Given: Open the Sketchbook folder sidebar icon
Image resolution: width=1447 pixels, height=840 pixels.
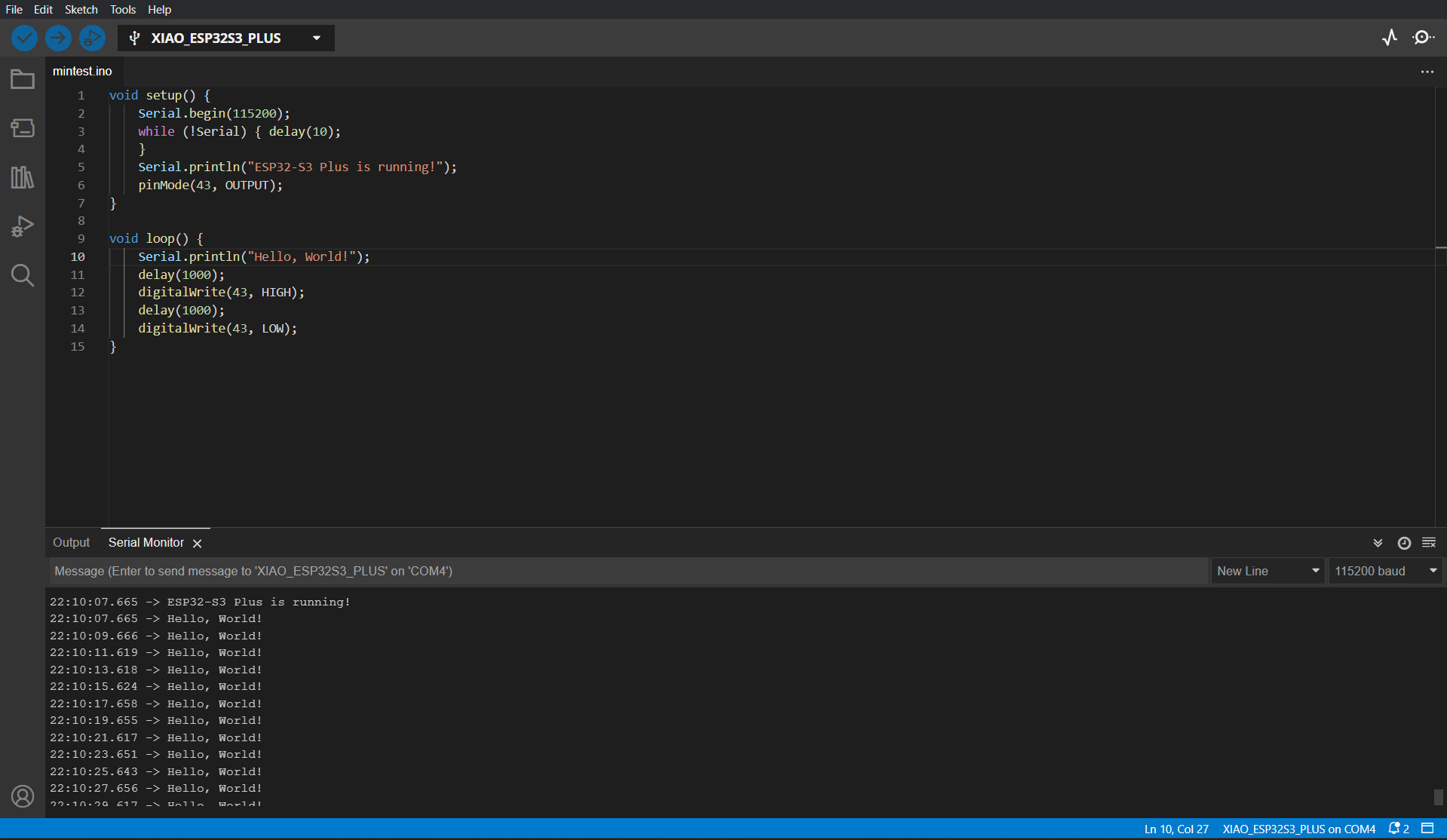Looking at the screenshot, I should [23, 79].
